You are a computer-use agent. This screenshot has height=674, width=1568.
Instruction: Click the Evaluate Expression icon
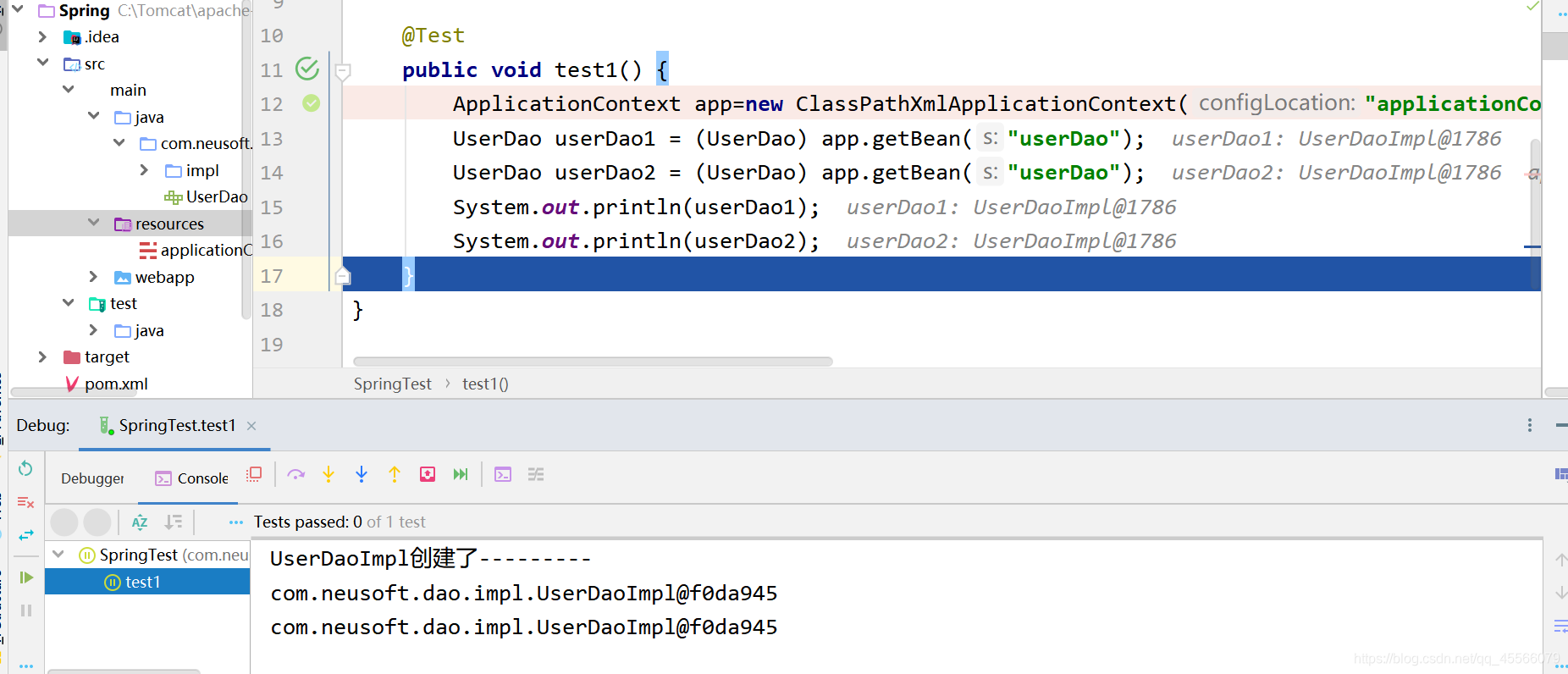tap(503, 474)
